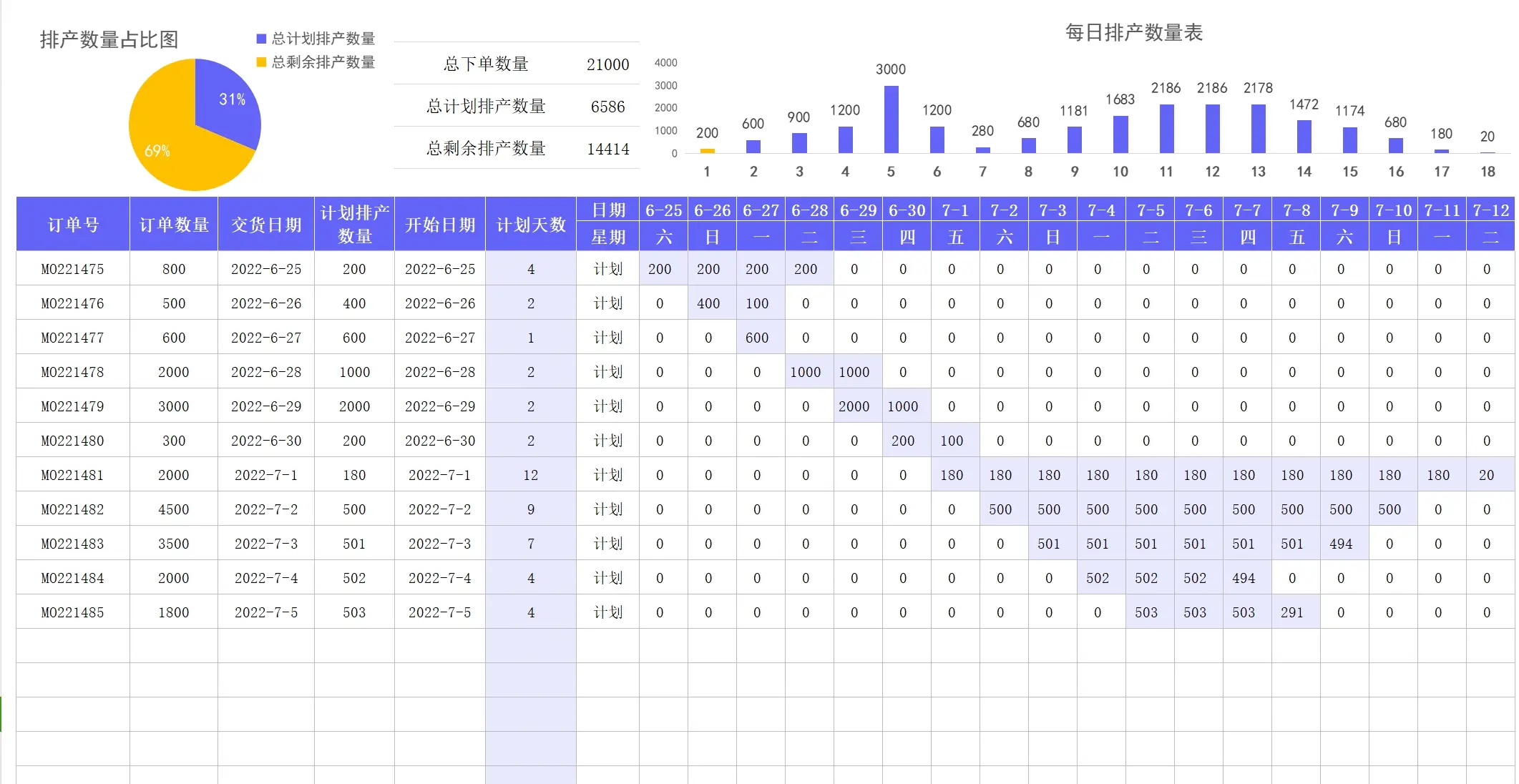Select the 计划天数 value 12 cell
Image resolution: width=1519 pixels, height=784 pixels.
point(530,475)
